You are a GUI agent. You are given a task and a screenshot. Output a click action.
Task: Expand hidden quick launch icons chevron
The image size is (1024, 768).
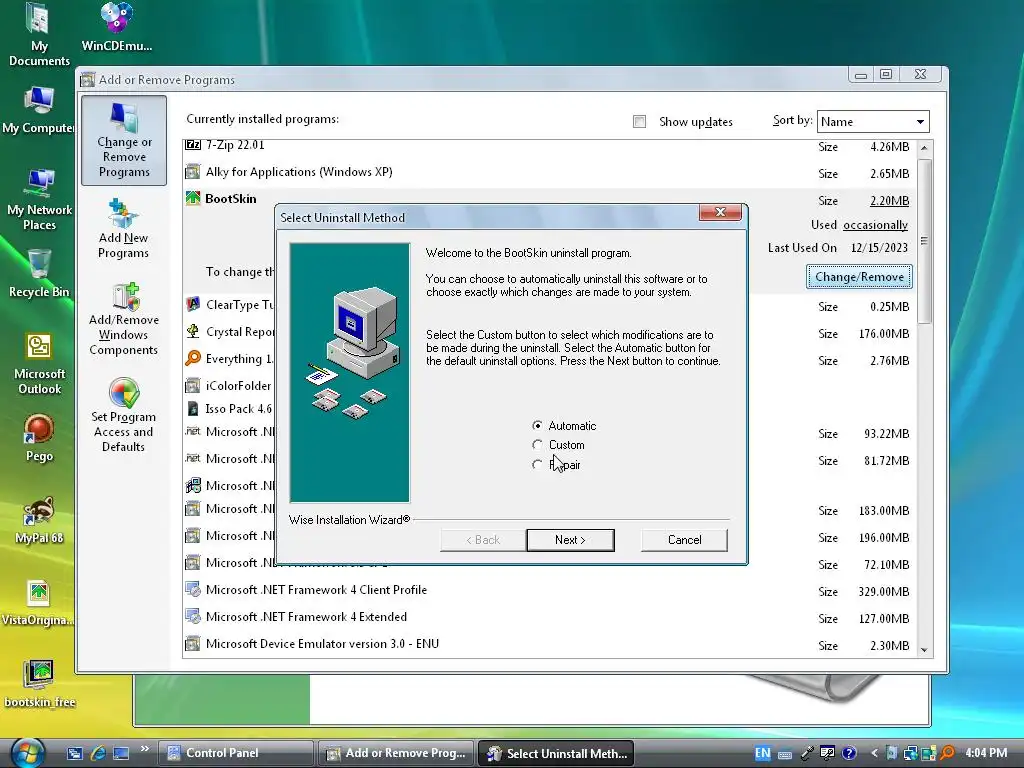[144, 748]
